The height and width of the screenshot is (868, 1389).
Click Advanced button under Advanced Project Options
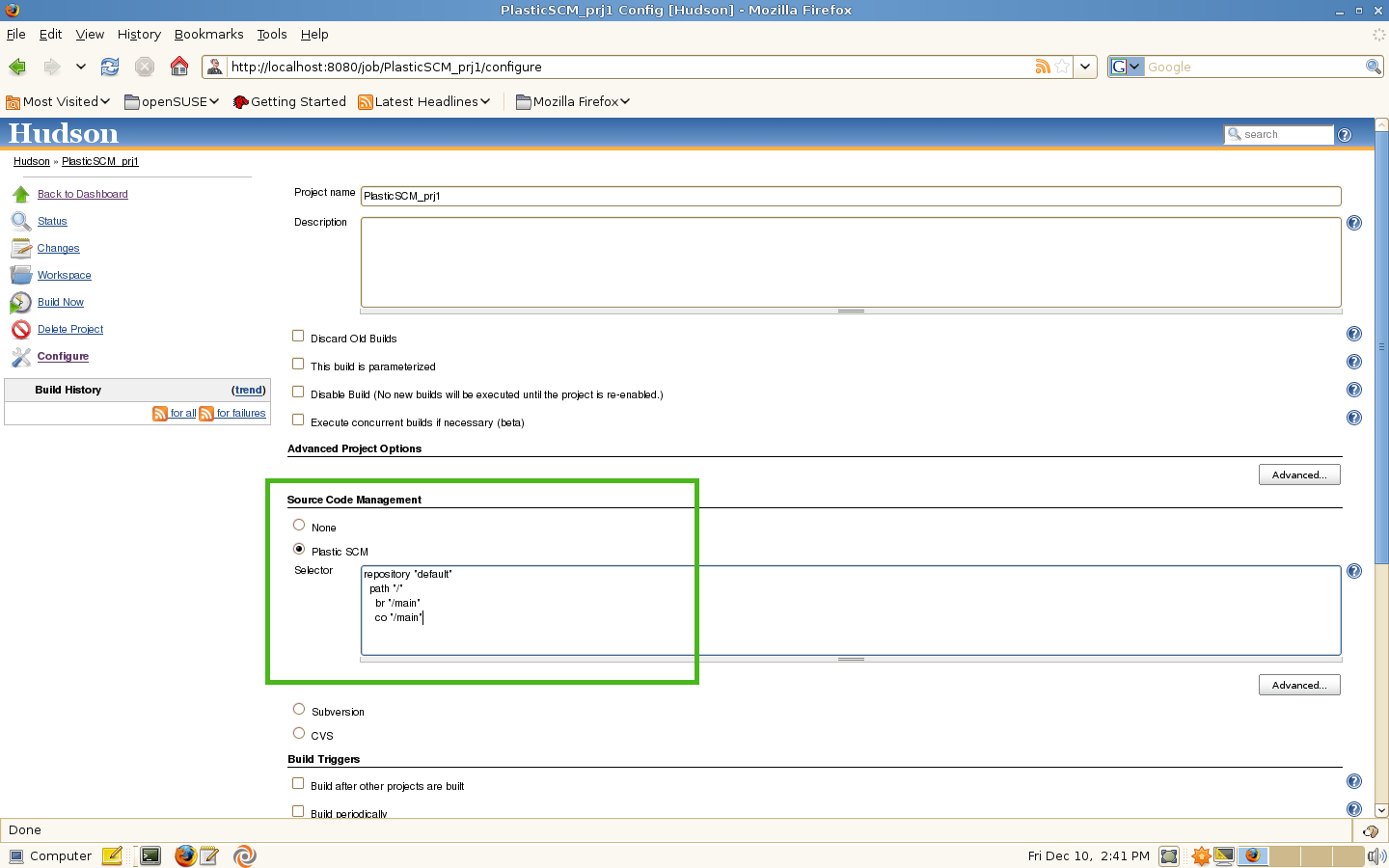click(1299, 475)
